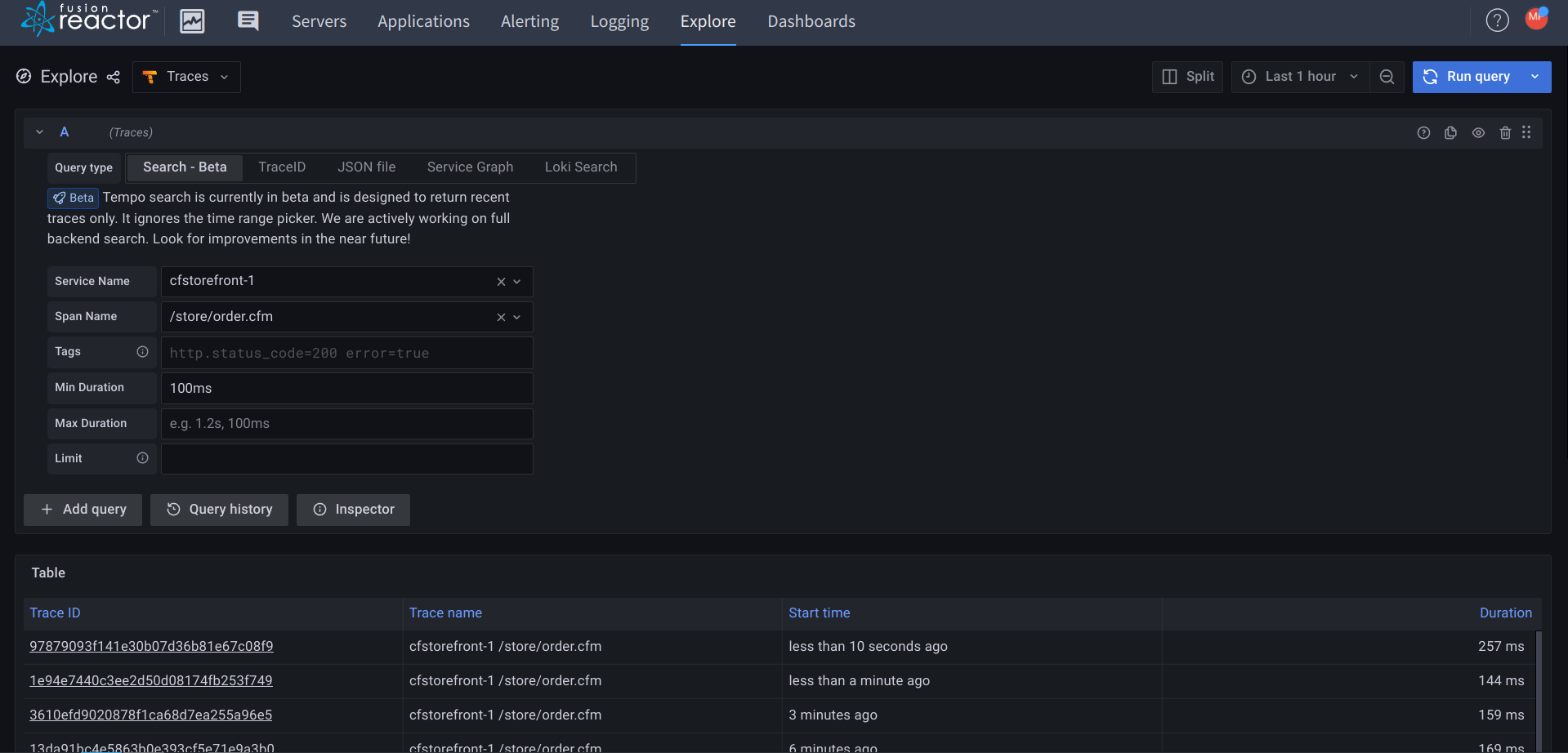The image size is (1568, 753).
Task: Open the metrics chart icon in the navbar
Action: click(x=191, y=20)
